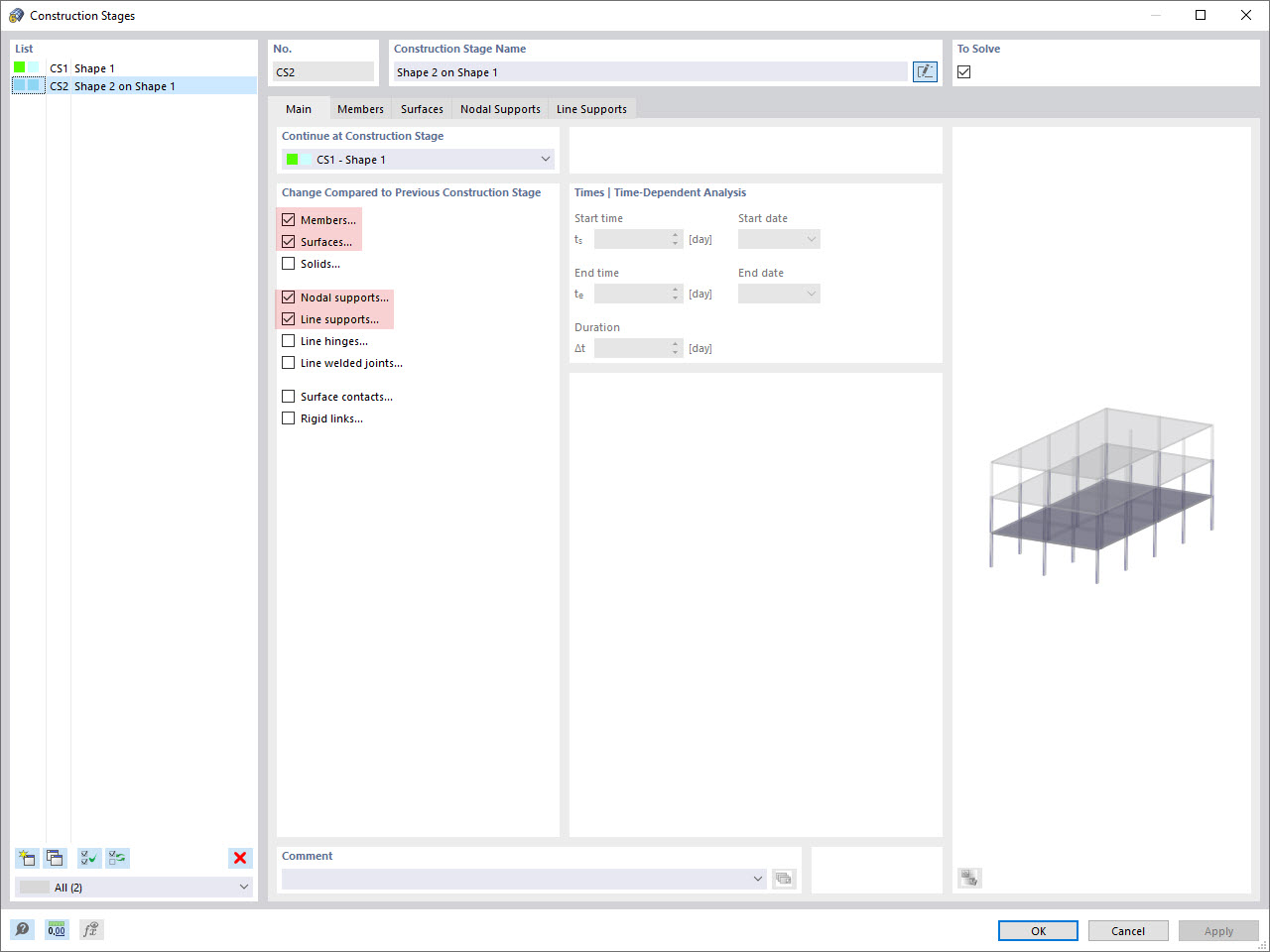The height and width of the screenshot is (952, 1270).
Task: Click the blue color swatch of CS2
Action: [29, 86]
